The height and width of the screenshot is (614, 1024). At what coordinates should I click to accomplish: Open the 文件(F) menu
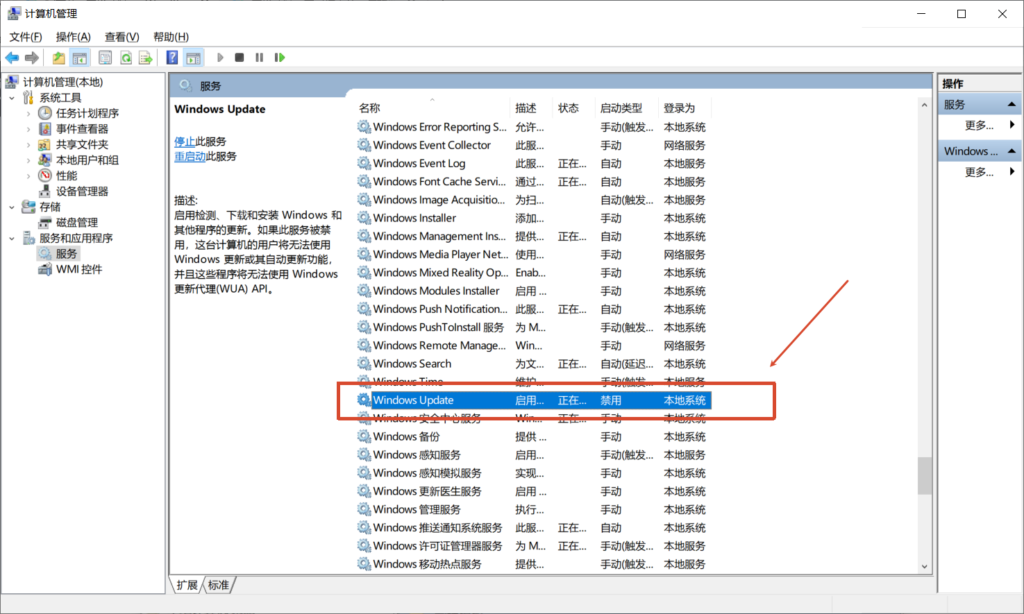pyautogui.click(x=25, y=37)
